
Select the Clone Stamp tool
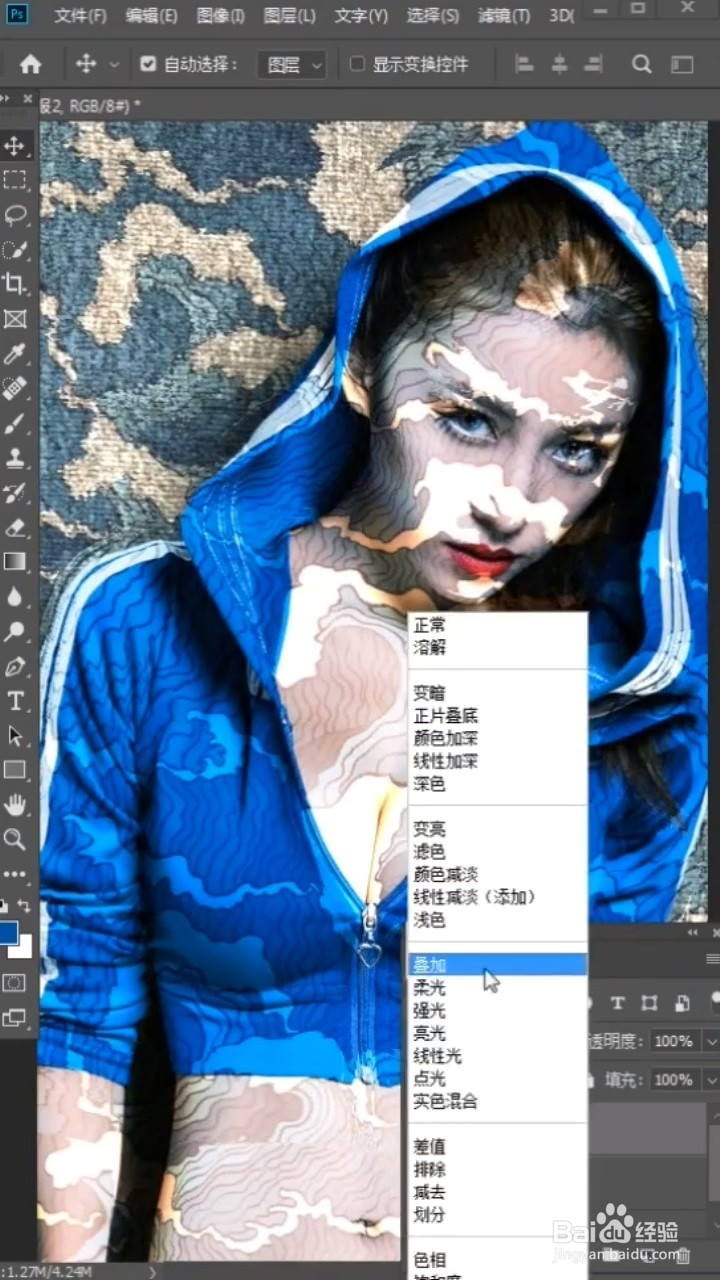click(x=14, y=458)
